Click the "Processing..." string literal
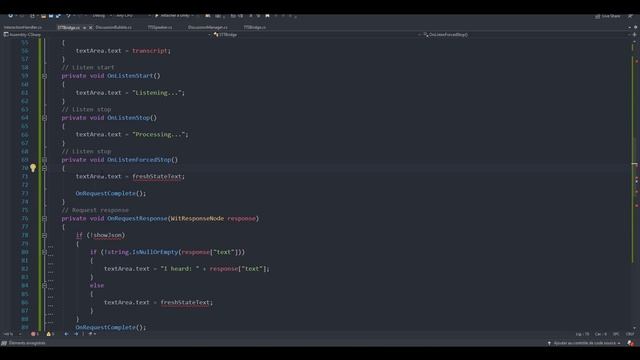The image size is (640, 360). click(159, 134)
